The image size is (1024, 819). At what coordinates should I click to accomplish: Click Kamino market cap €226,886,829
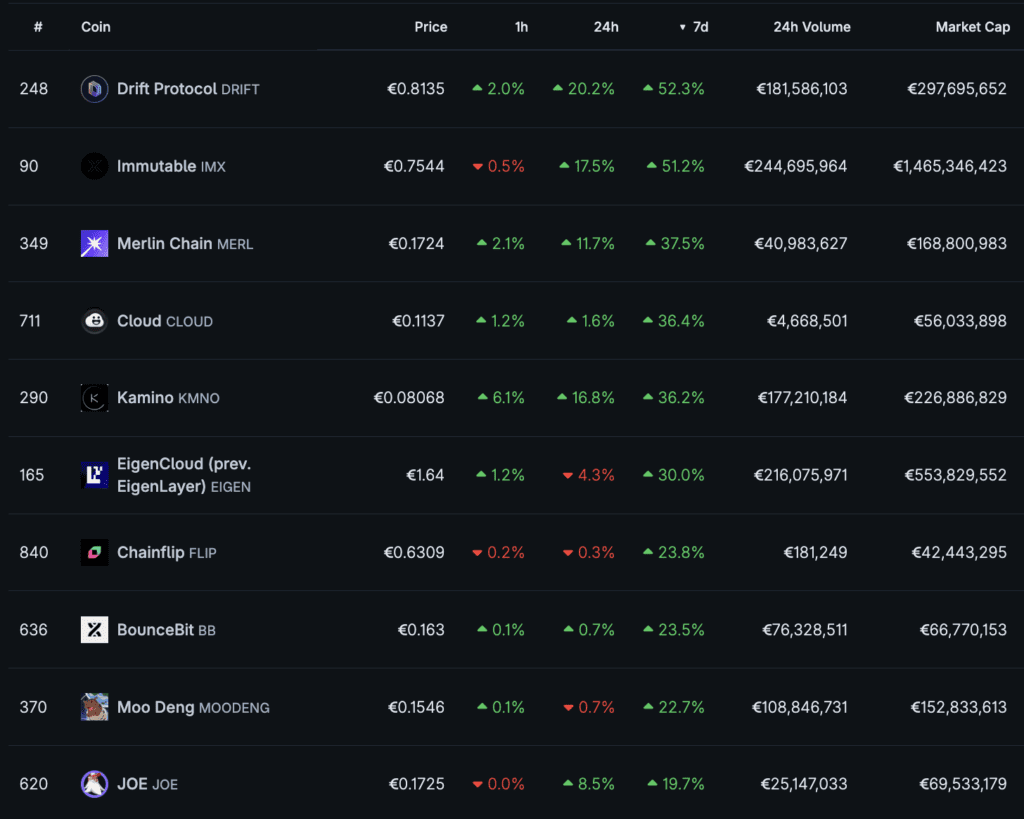pos(955,398)
